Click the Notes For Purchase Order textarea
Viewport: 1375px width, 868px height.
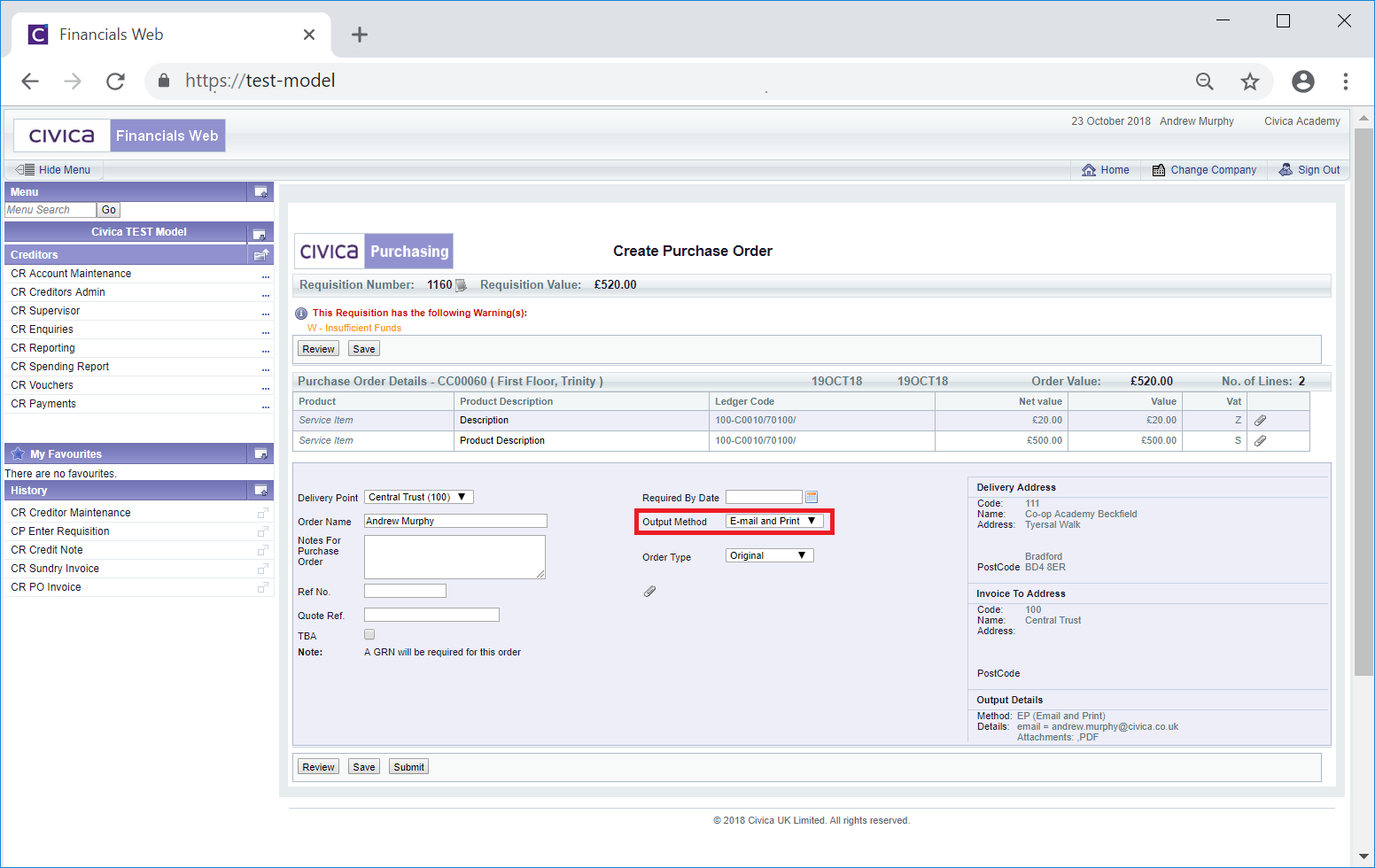[454, 557]
